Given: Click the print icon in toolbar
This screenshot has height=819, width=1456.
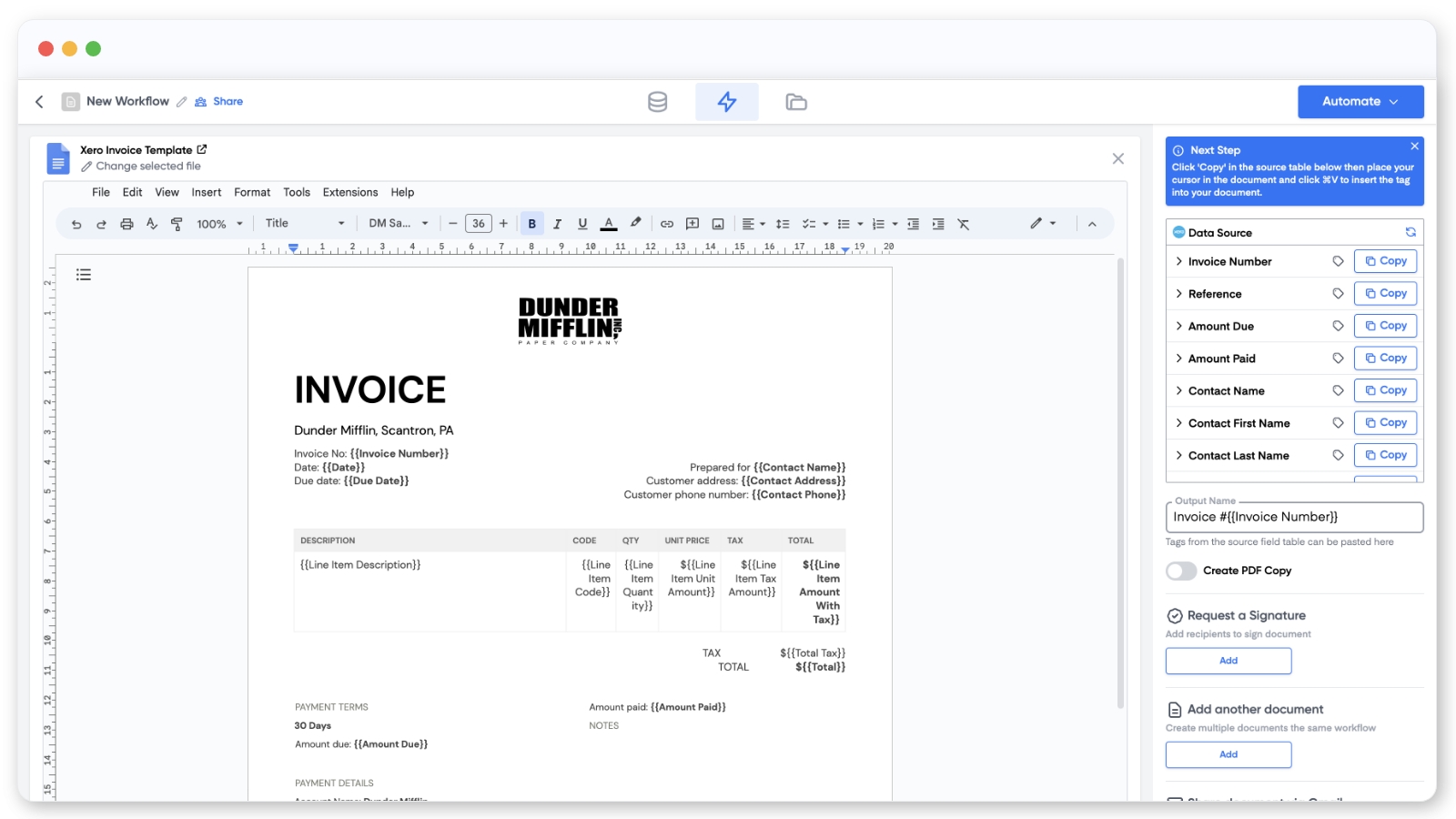Looking at the screenshot, I should (x=126, y=224).
